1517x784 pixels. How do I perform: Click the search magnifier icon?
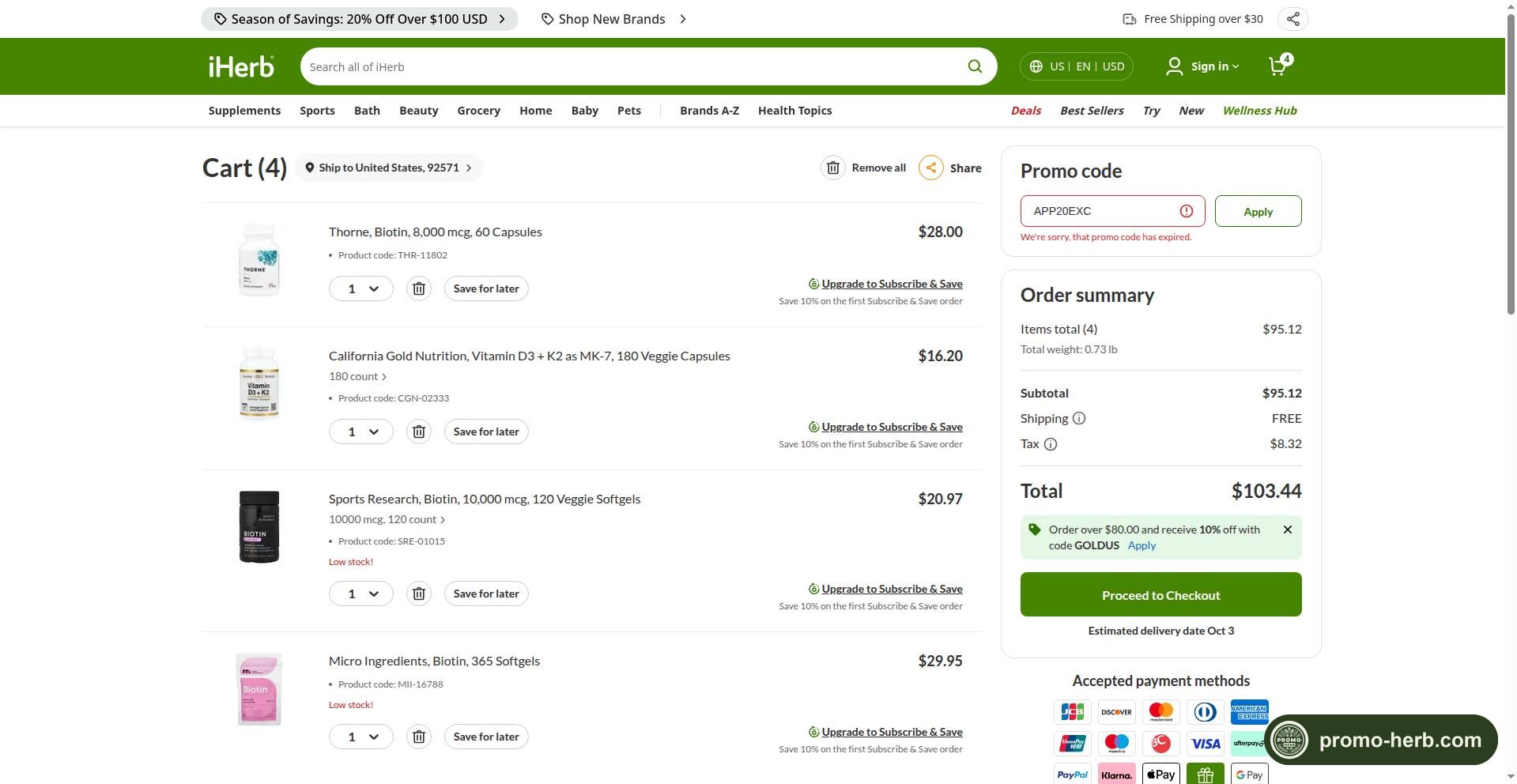pyautogui.click(x=975, y=66)
